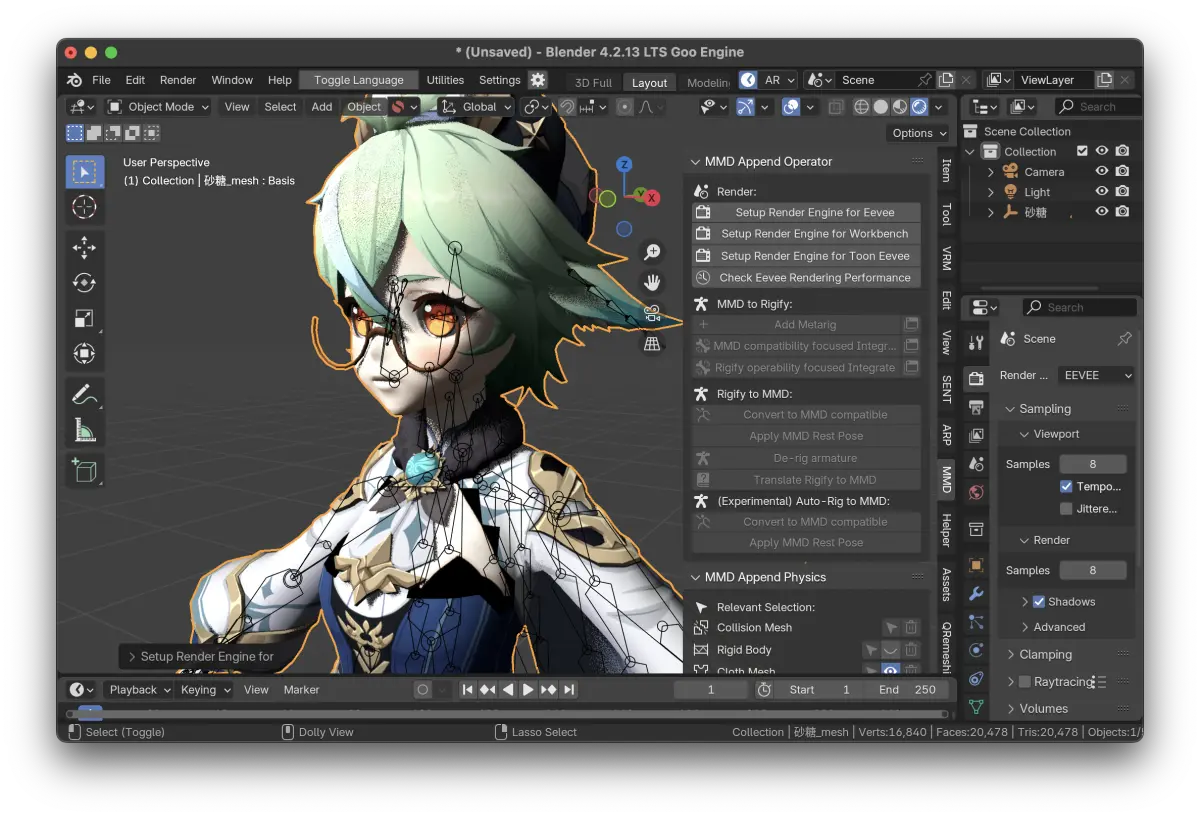
Task: Switch to the 3D Full workspace tab
Action: pyautogui.click(x=594, y=83)
